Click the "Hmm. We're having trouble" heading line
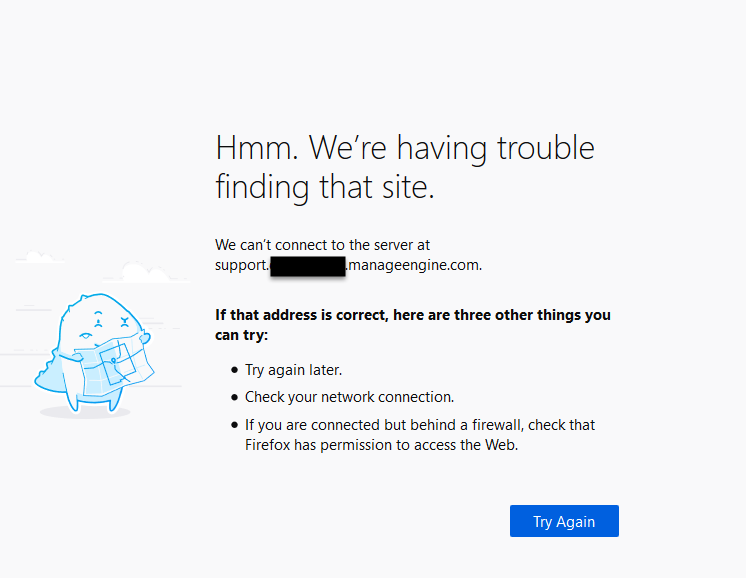This screenshot has height=578, width=746. (405, 148)
